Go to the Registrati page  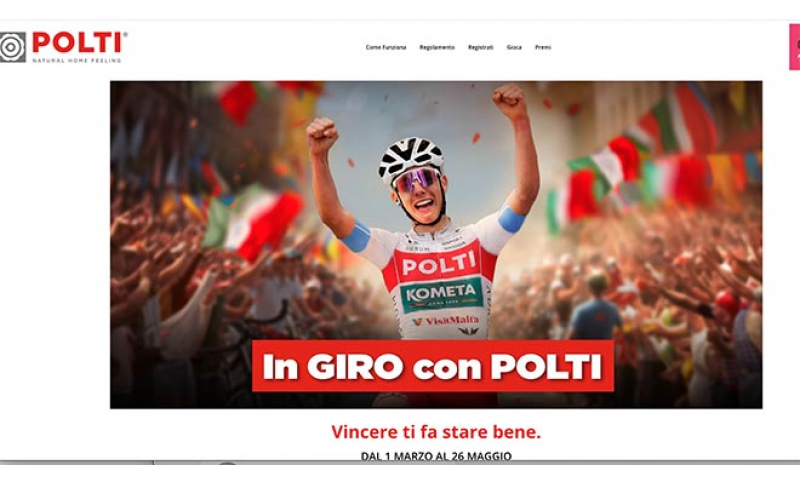[x=481, y=47]
